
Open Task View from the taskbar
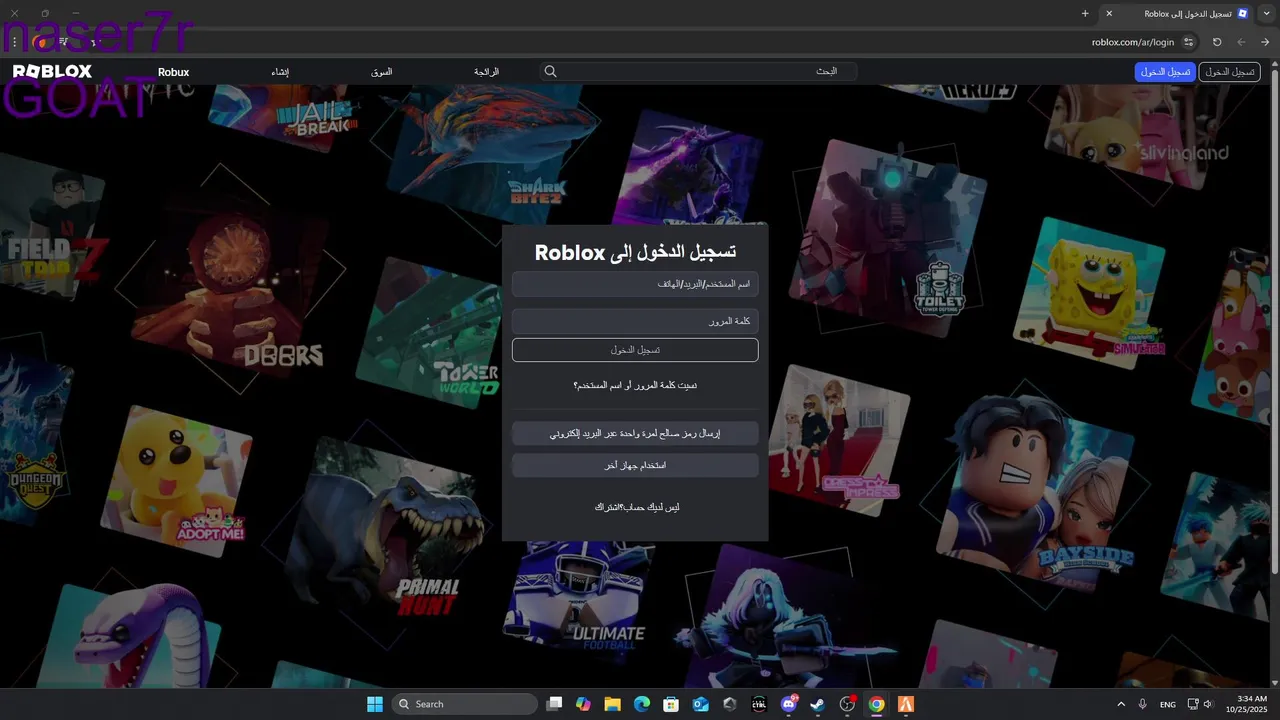tap(554, 704)
